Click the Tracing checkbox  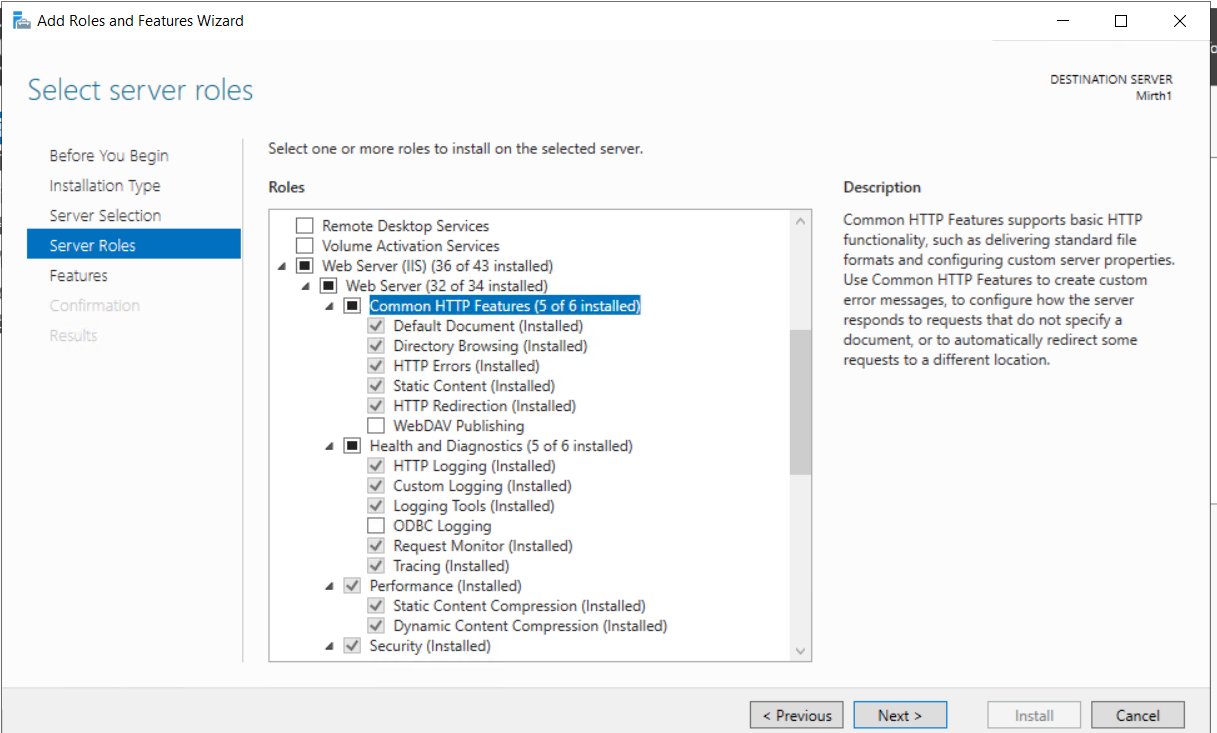click(x=376, y=566)
